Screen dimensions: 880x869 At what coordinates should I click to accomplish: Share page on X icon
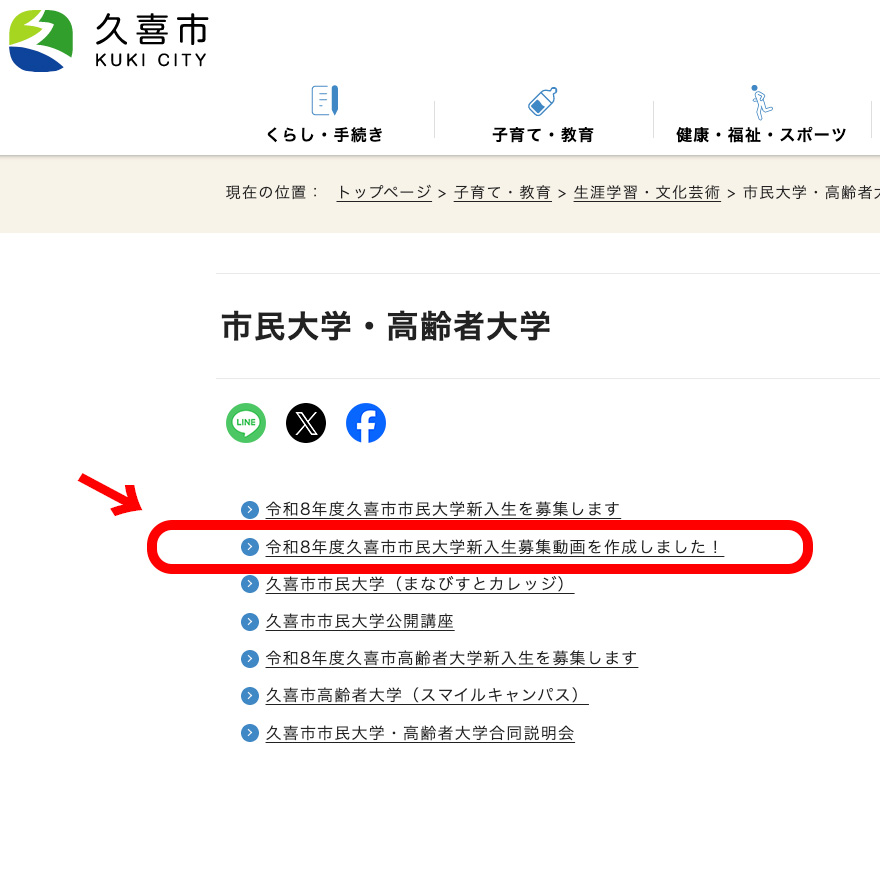[306, 423]
